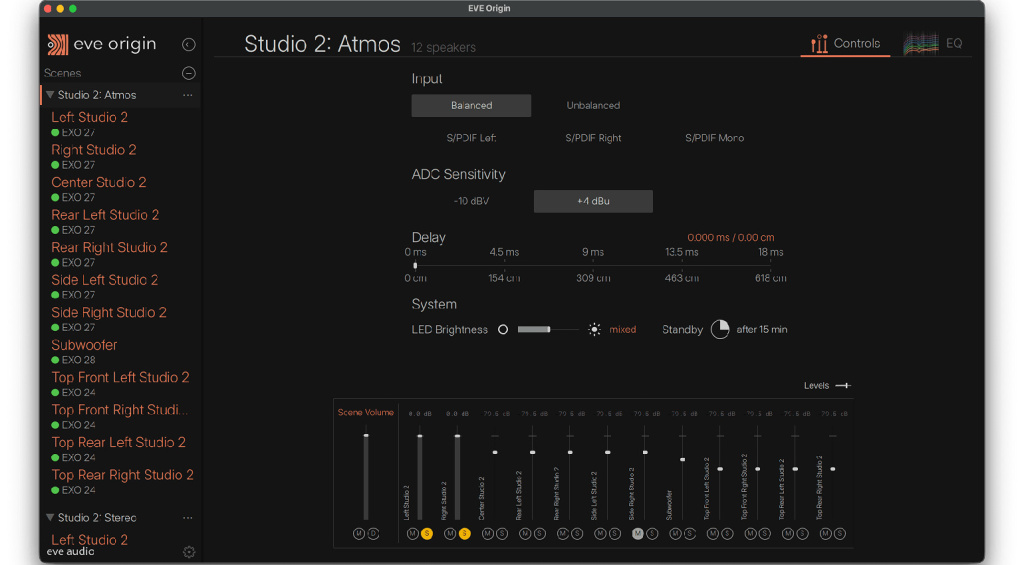The height and width of the screenshot is (565, 1024).
Task: Click the Subwoofer level fader handle
Action: (x=682, y=459)
